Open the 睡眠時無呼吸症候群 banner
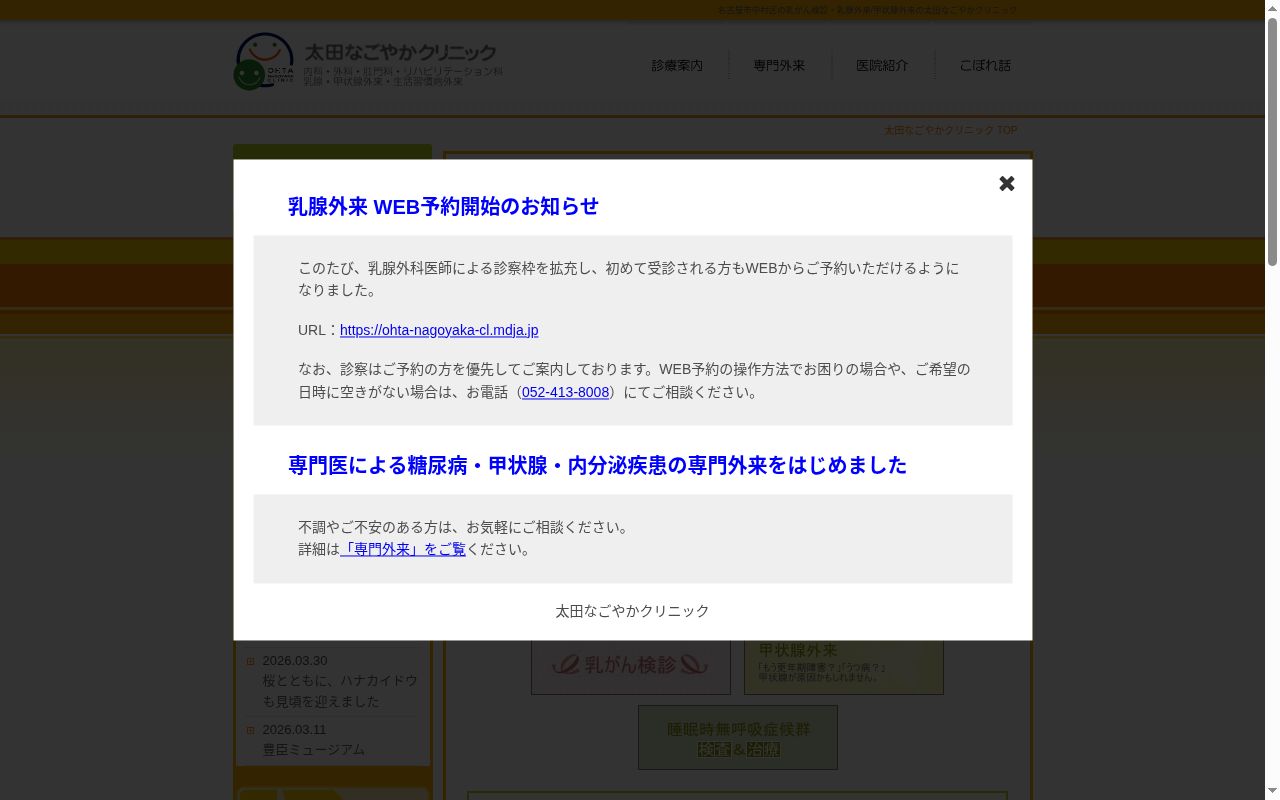The height and width of the screenshot is (800, 1280). 738,738
